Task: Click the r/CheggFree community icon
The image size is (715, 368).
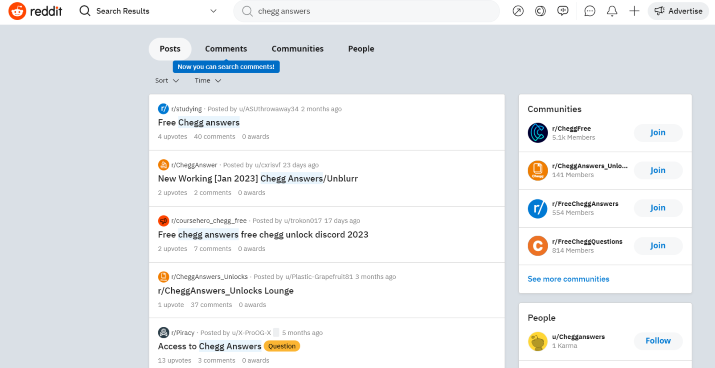Action: click(538, 133)
